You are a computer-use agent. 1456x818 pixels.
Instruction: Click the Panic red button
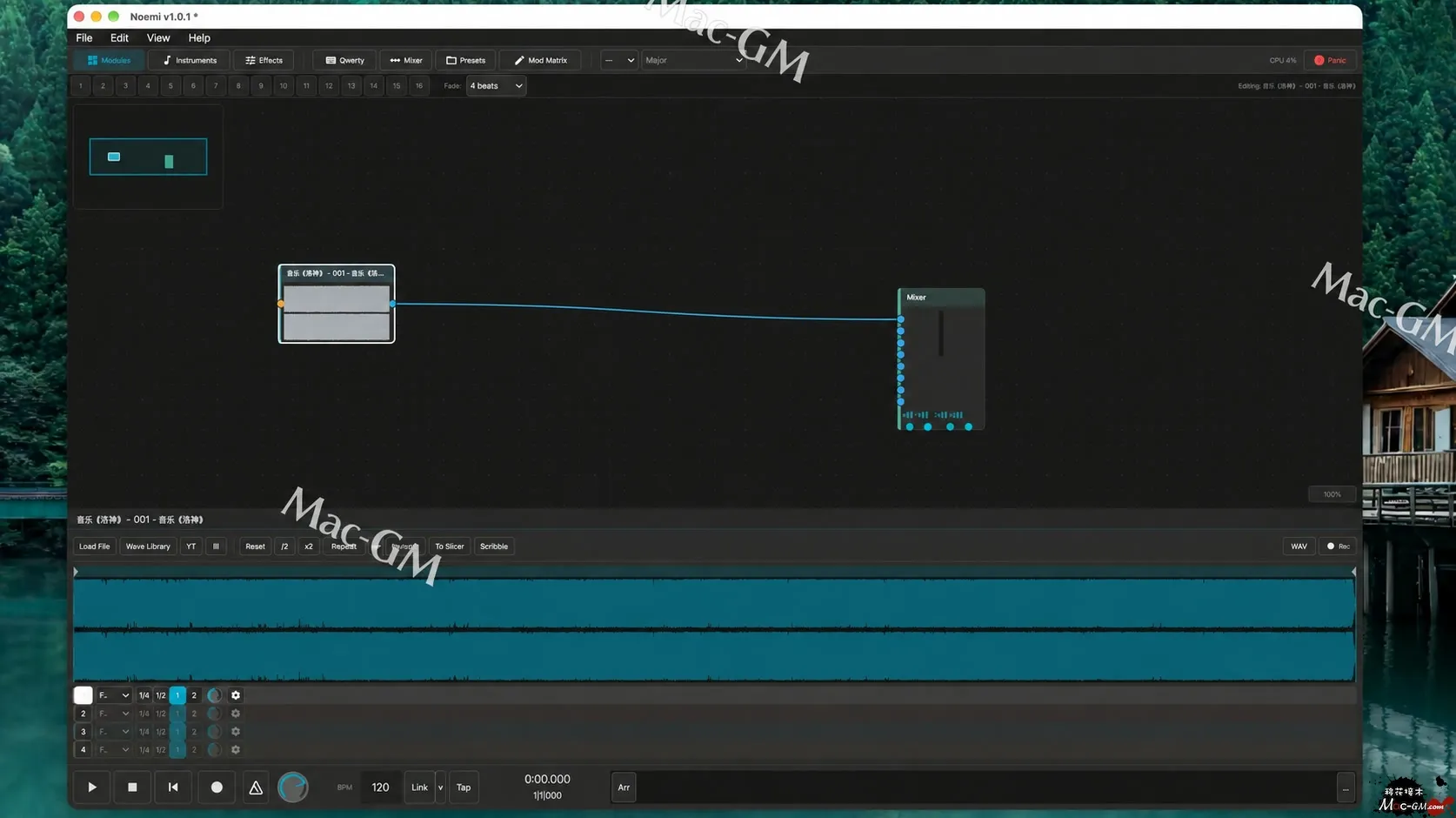coord(1330,60)
